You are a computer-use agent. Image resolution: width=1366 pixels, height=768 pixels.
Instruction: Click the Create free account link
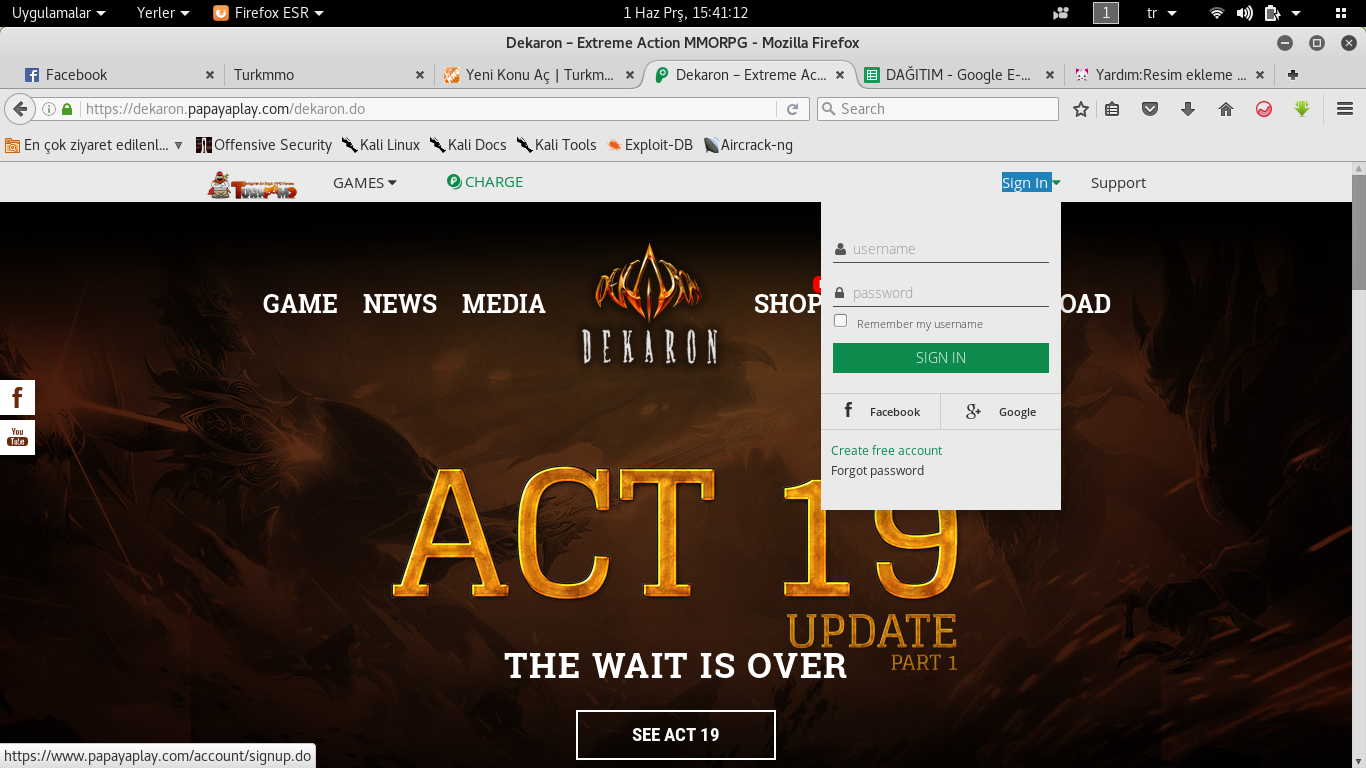[886, 451]
